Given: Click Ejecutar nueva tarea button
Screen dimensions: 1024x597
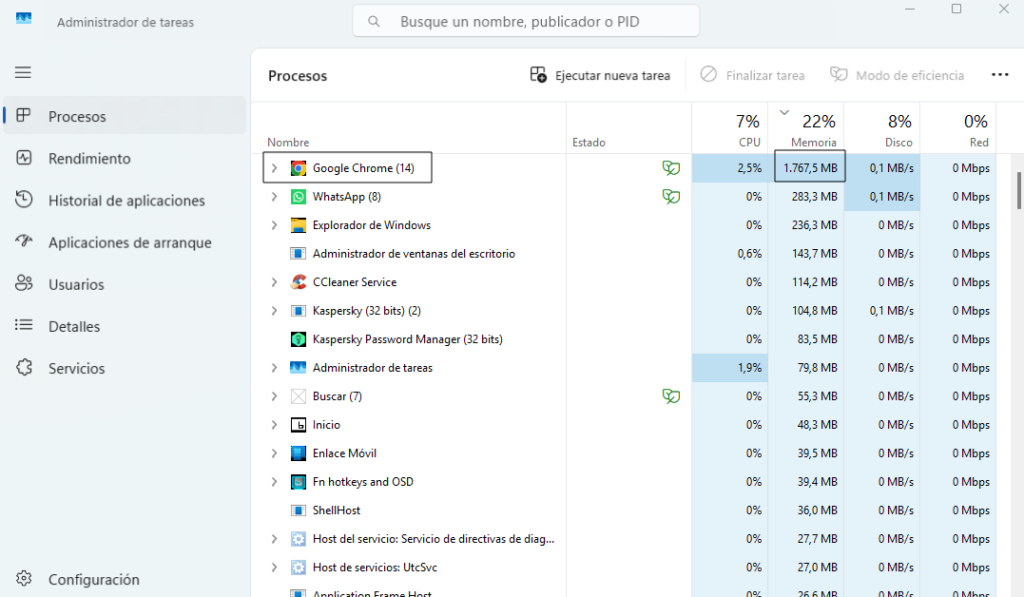Looking at the screenshot, I should 600,75.
